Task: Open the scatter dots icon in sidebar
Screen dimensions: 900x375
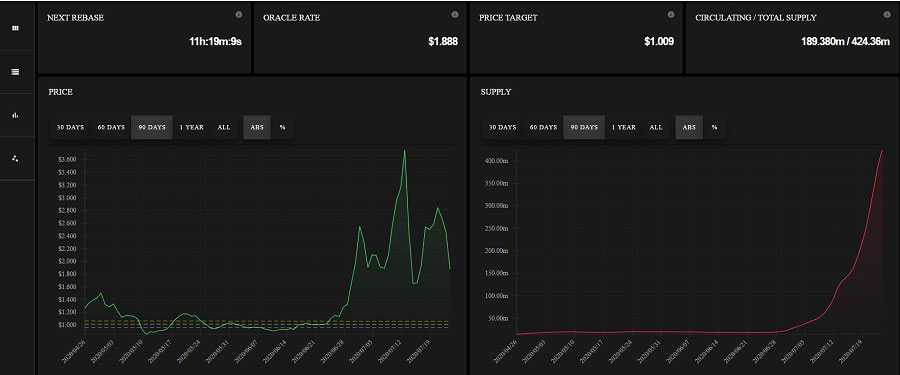Action: click(x=15, y=158)
